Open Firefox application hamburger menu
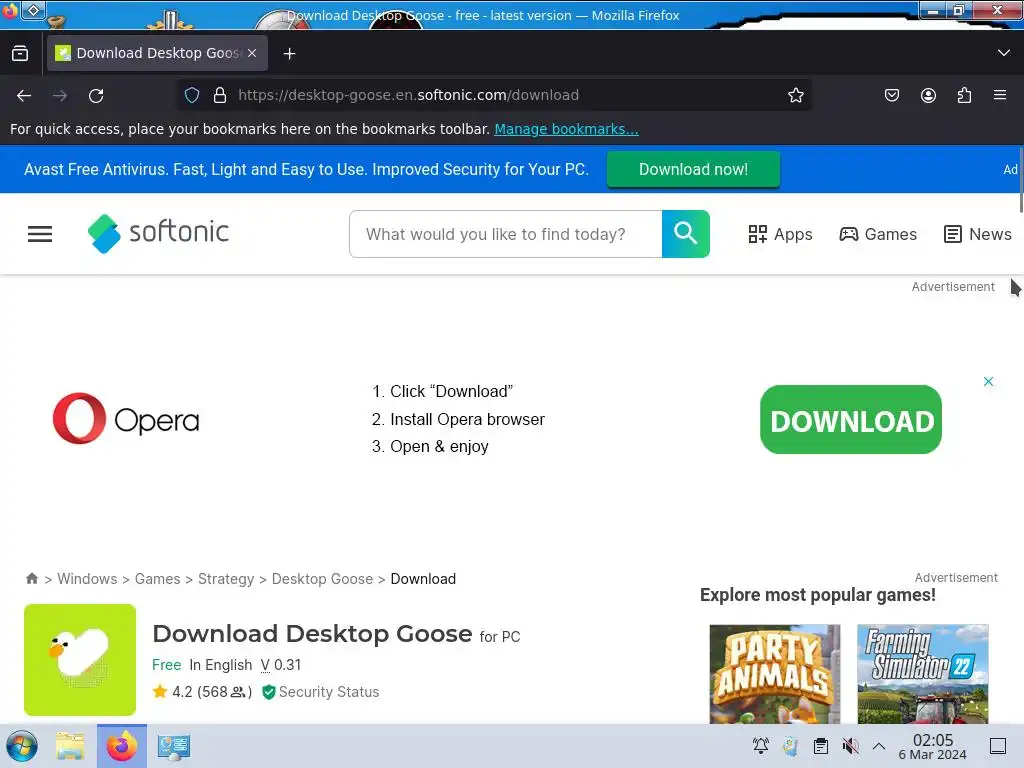The width and height of the screenshot is (1024, 768). pyautogui.click(x=1000, y=95)
